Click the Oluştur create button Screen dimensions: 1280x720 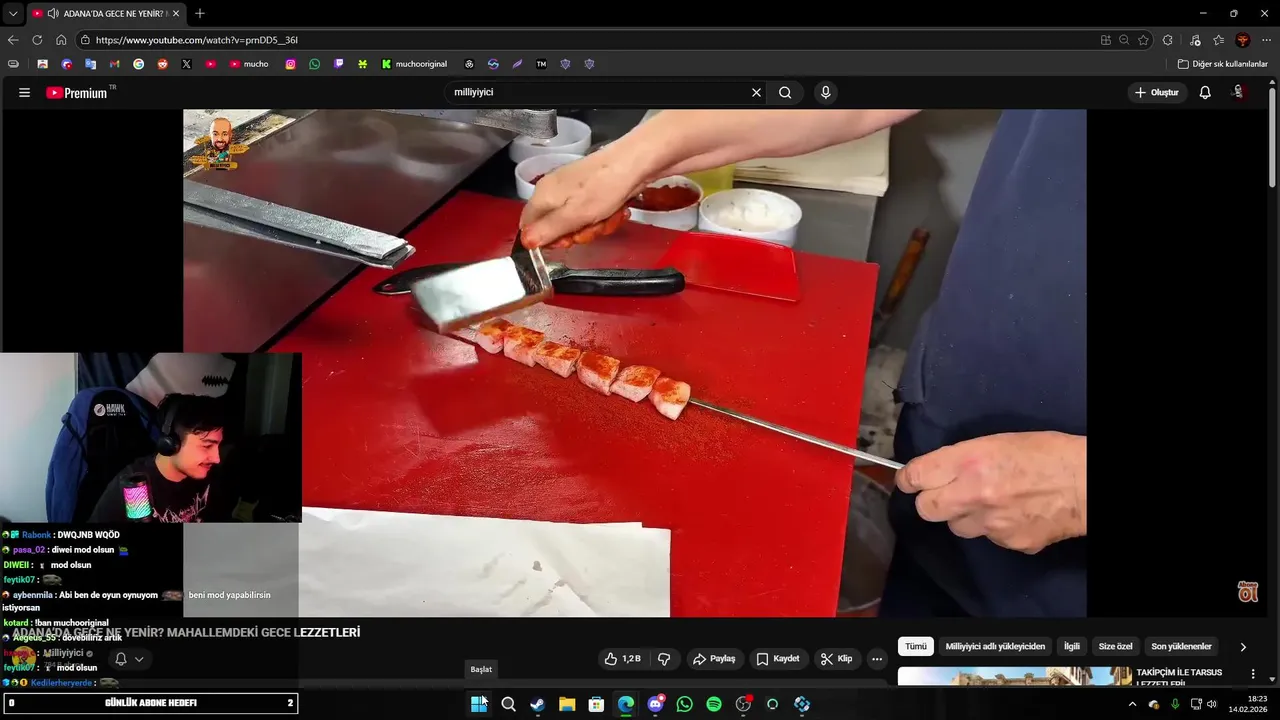1156,92
